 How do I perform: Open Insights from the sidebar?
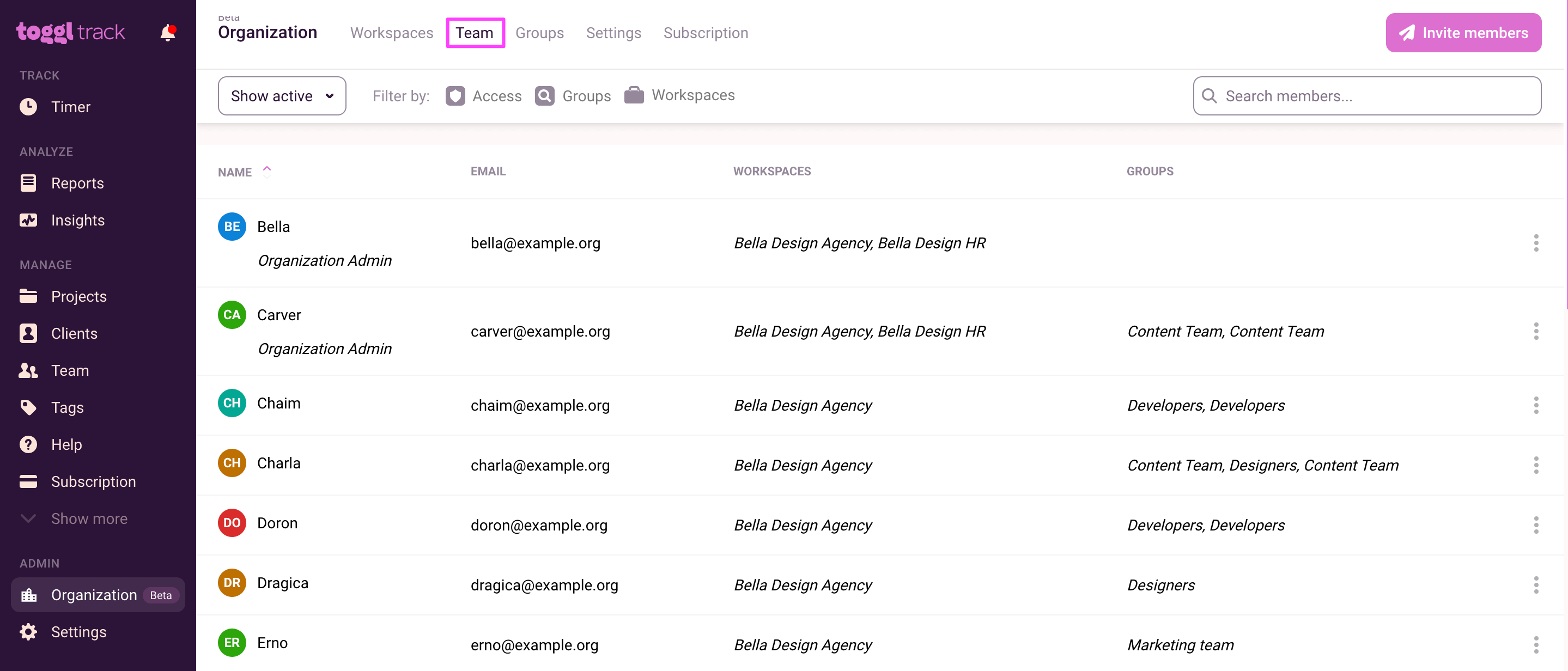pyautogui.click(x=77, y=220)
